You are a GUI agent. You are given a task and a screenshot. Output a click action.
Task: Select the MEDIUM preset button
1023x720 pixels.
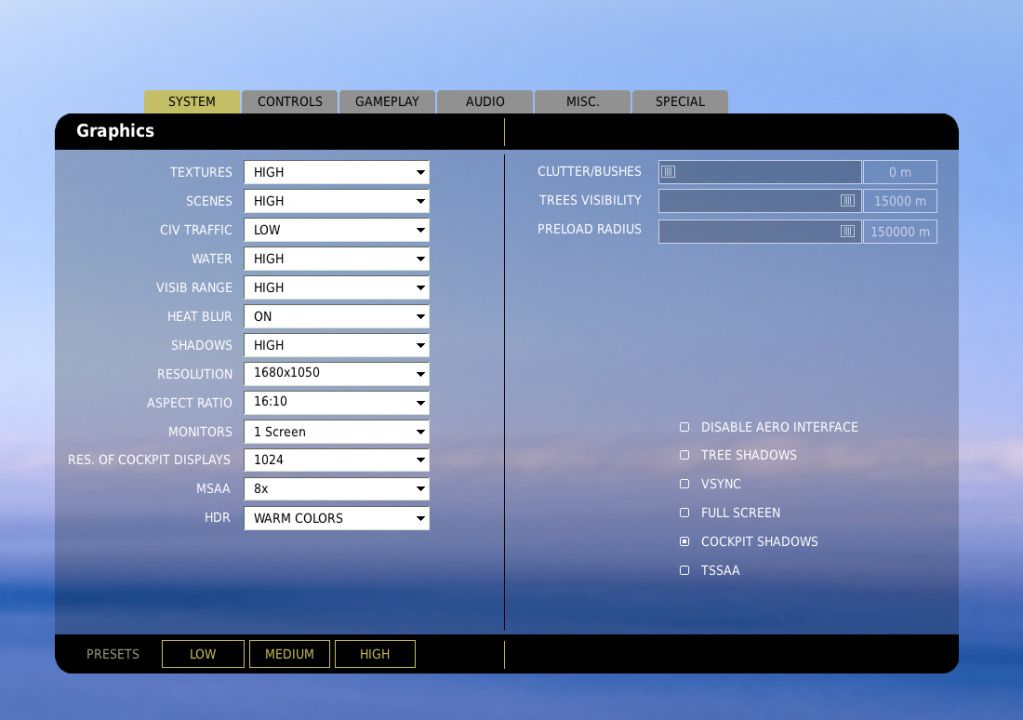tap(289, 653)
